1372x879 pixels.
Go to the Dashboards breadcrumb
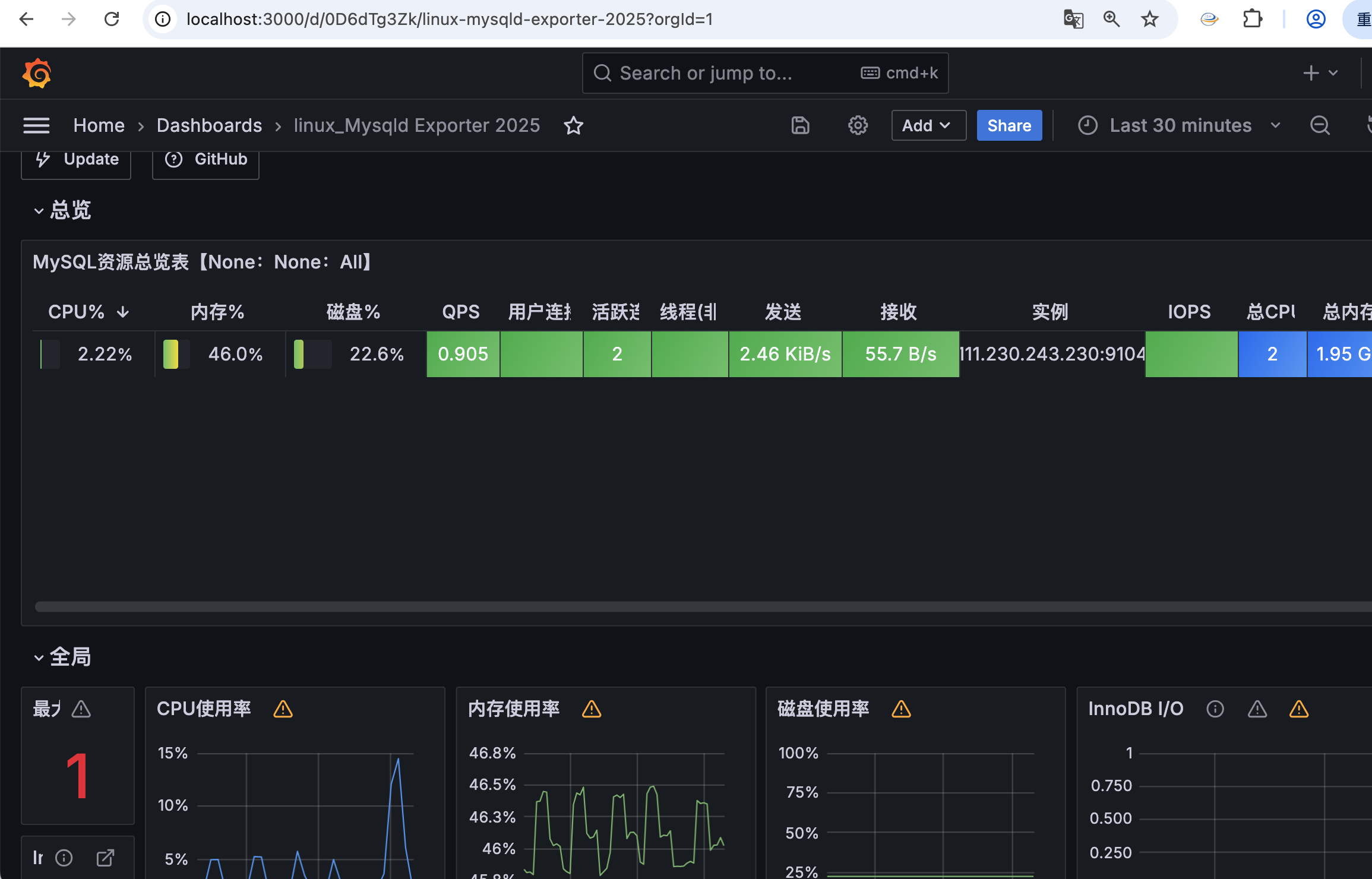click(209, 125)
